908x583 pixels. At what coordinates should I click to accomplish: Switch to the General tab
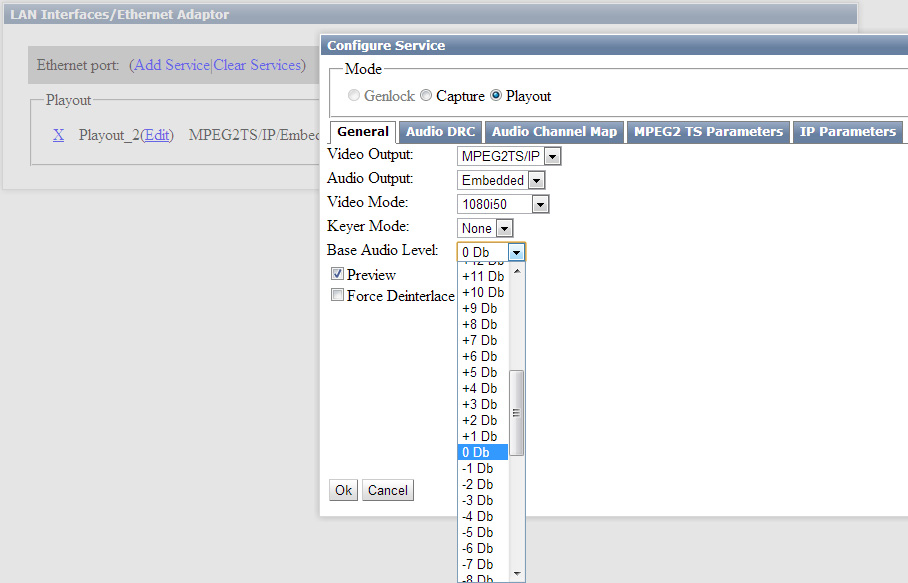(x=363, y=131)
